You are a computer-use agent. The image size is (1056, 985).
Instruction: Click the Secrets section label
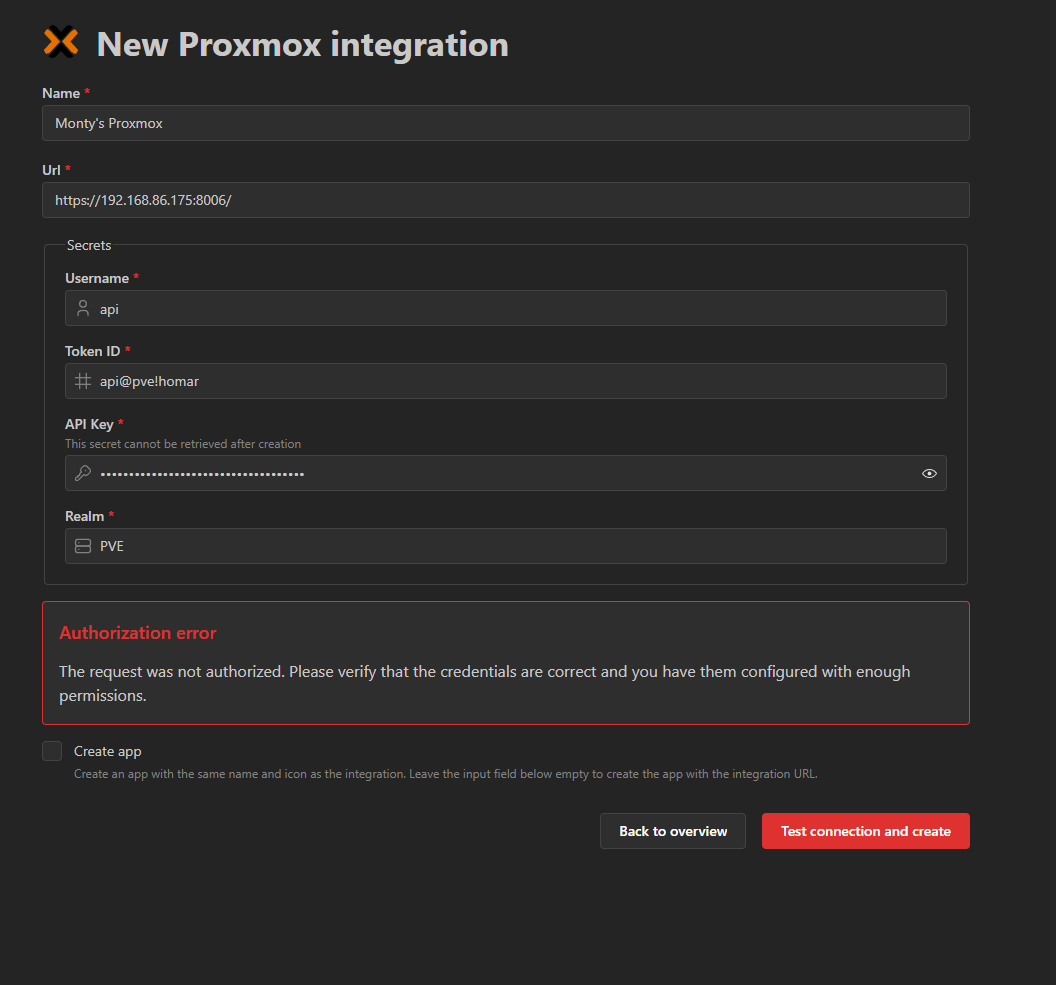[x=89, y=245]
